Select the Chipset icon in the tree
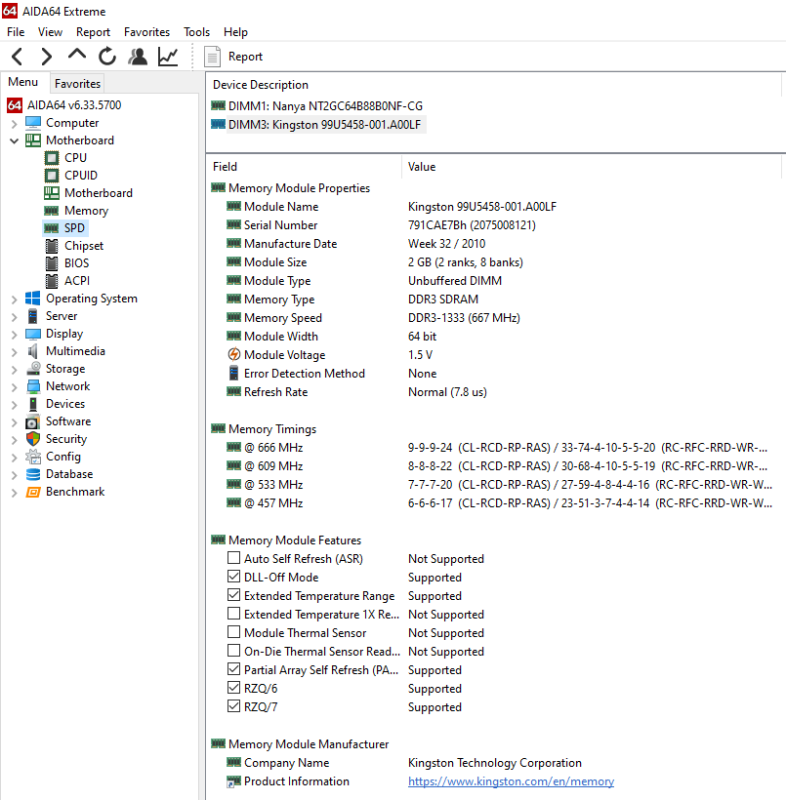 [x=52, y=246]
